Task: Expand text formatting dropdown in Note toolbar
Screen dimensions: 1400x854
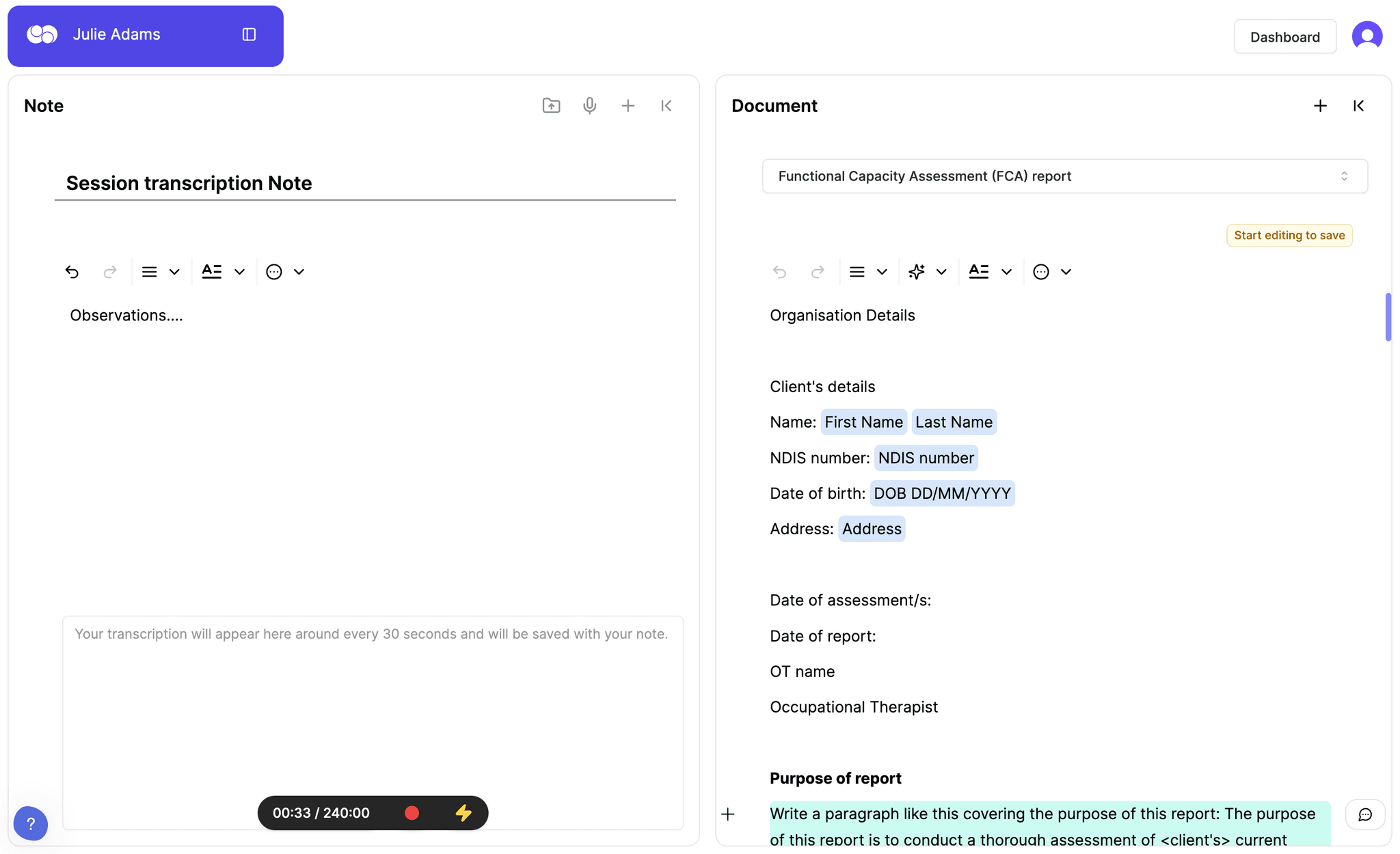Action: click(239, 272)
